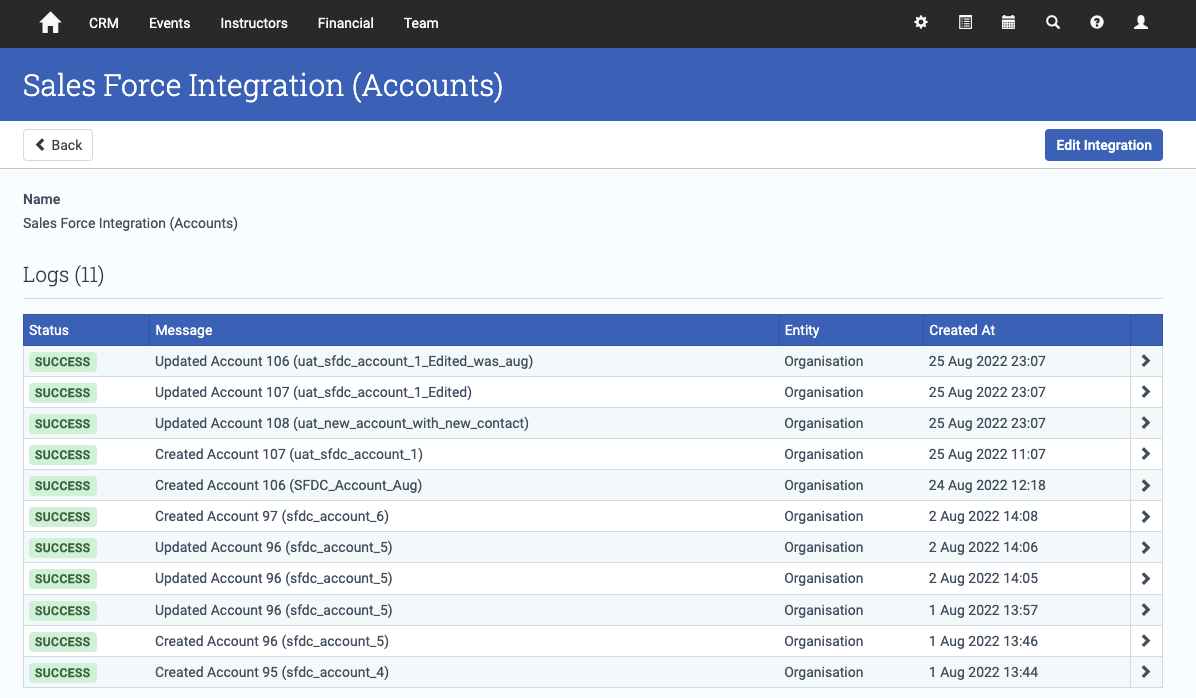Viewport: 1196px width, 698px height.
Task: Click the Edit Integration button
Action: [x=1104, y=145]
